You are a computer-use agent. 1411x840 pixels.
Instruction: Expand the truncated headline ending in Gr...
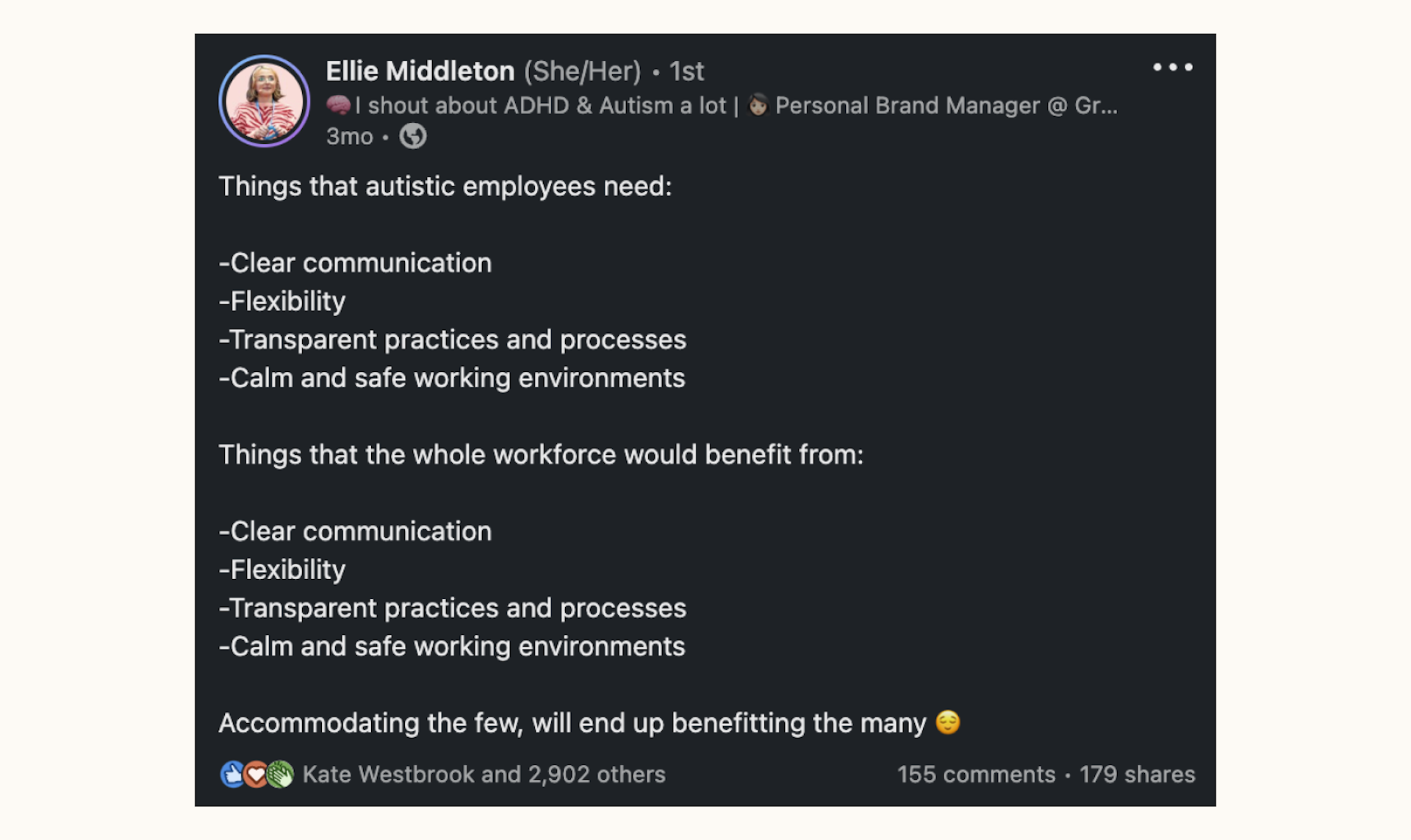pos(1102,105)
